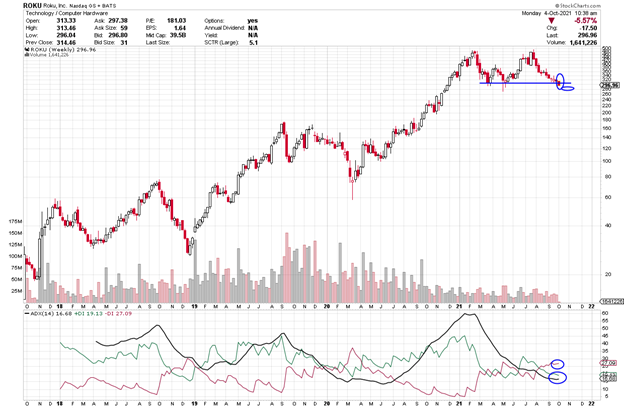Click year label 22 on the ADX panel time axis

(592, 404)
